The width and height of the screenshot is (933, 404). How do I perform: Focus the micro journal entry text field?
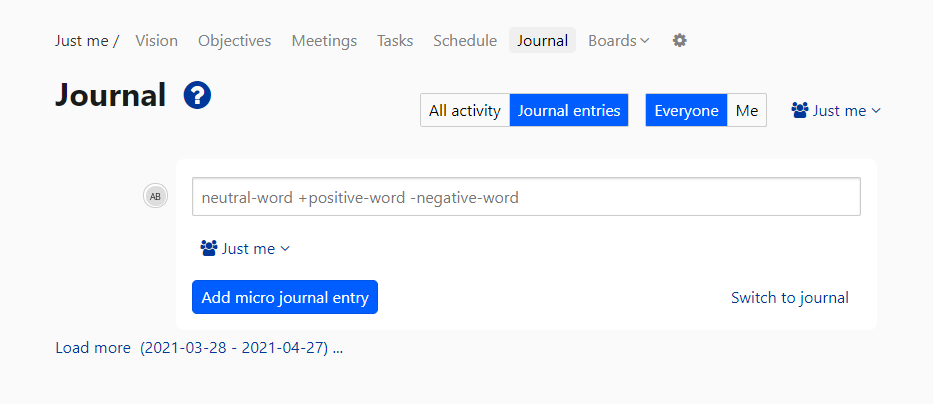(526, 197)
